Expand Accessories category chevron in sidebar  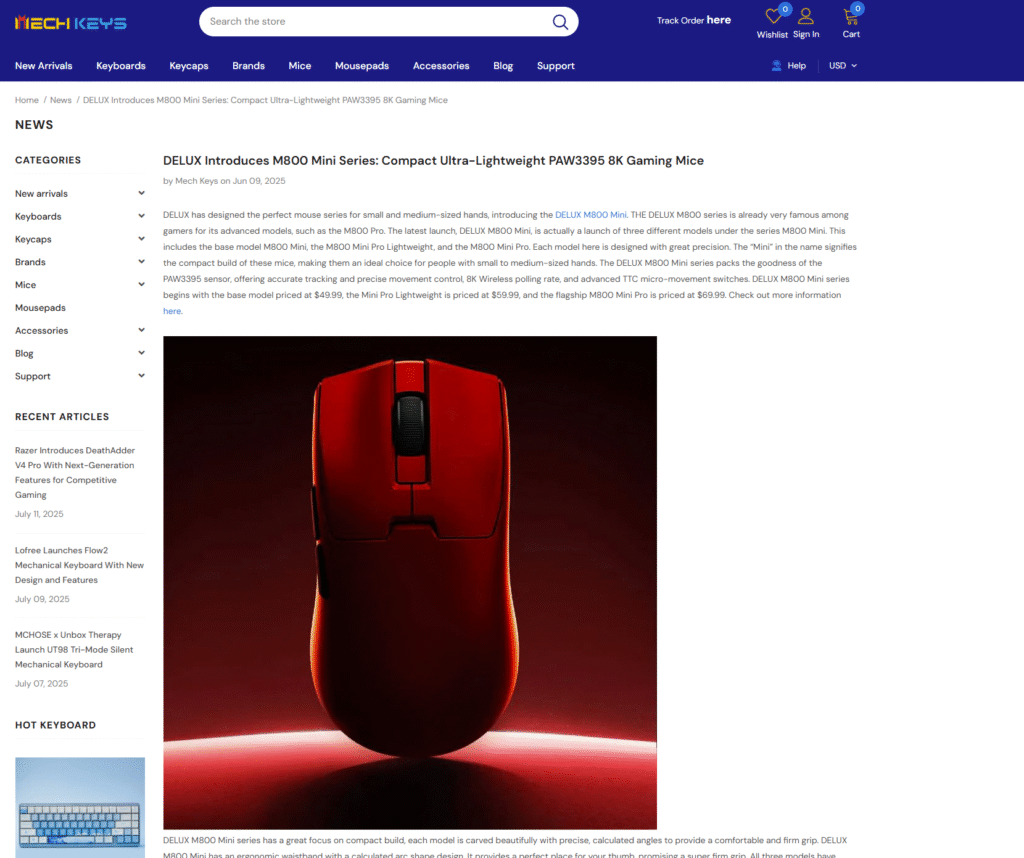141,330
